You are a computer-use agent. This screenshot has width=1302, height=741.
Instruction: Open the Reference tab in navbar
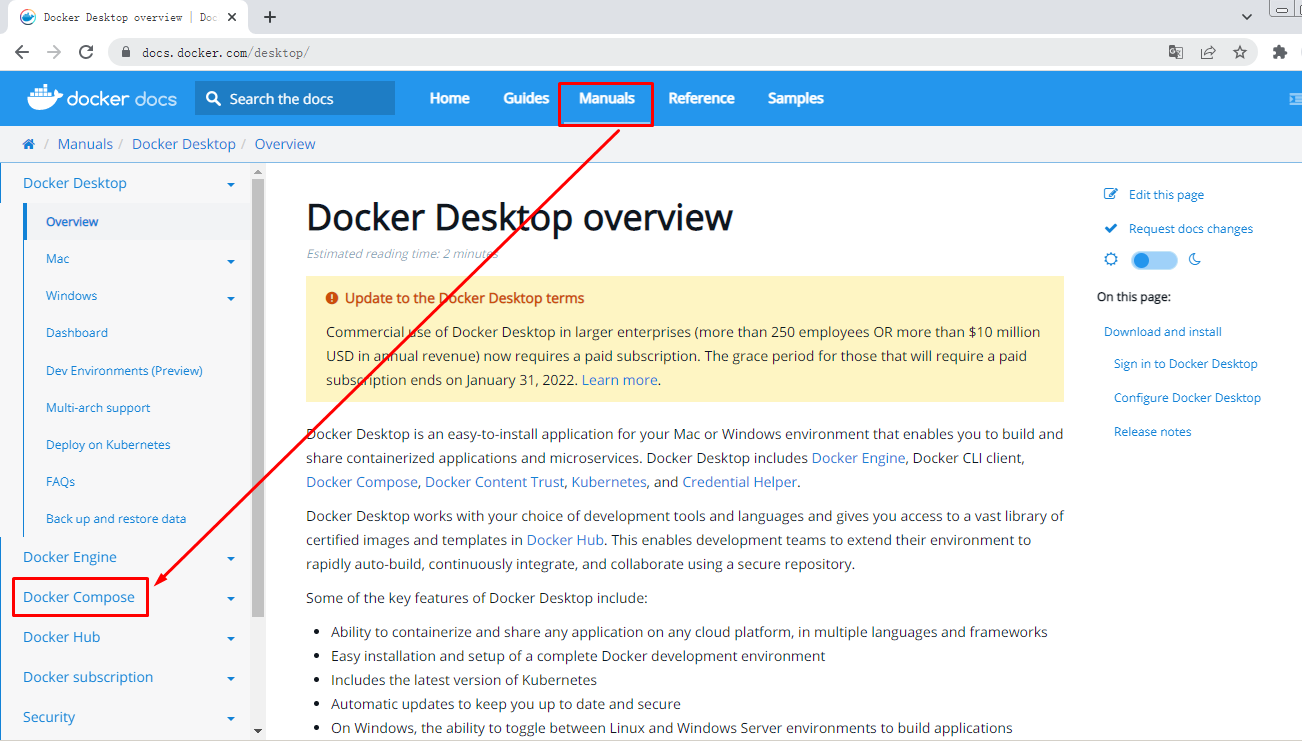[701, 98]
